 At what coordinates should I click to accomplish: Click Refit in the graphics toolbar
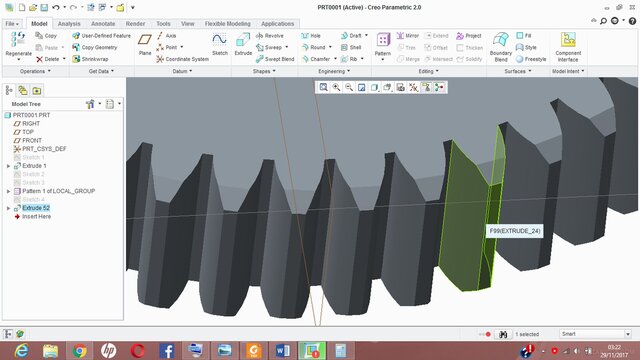[323, 87]
